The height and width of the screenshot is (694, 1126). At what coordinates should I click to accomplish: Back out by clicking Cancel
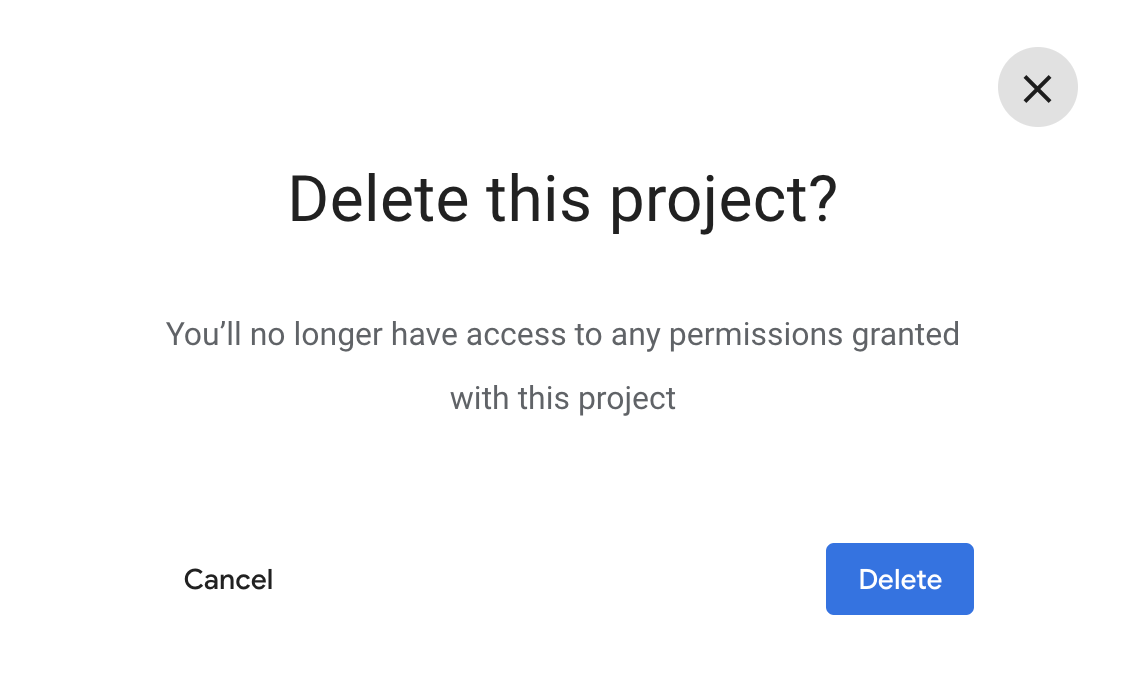[x=228, y=579]
